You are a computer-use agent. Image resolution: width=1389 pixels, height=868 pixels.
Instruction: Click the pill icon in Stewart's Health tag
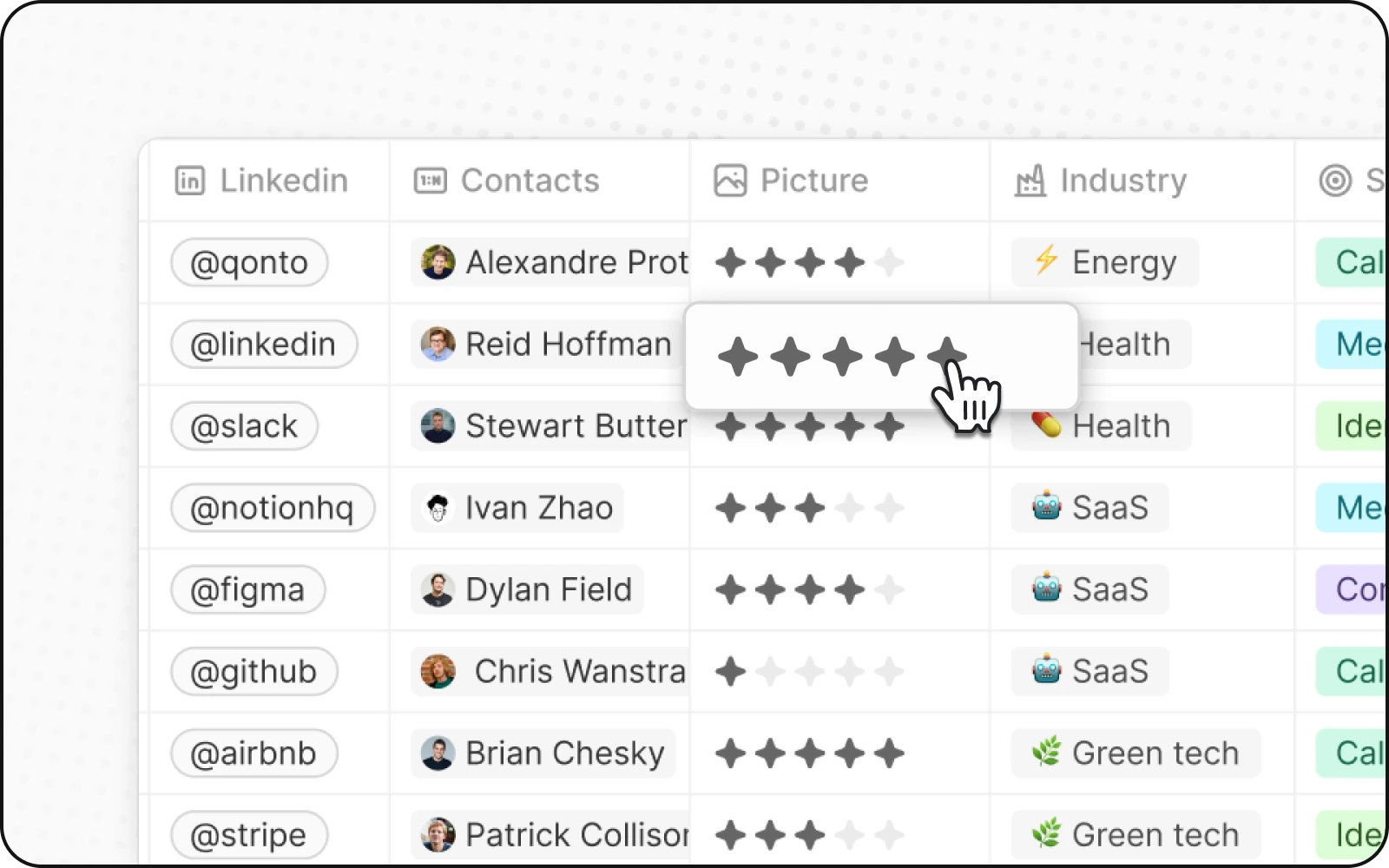[x=1045, y=425]
